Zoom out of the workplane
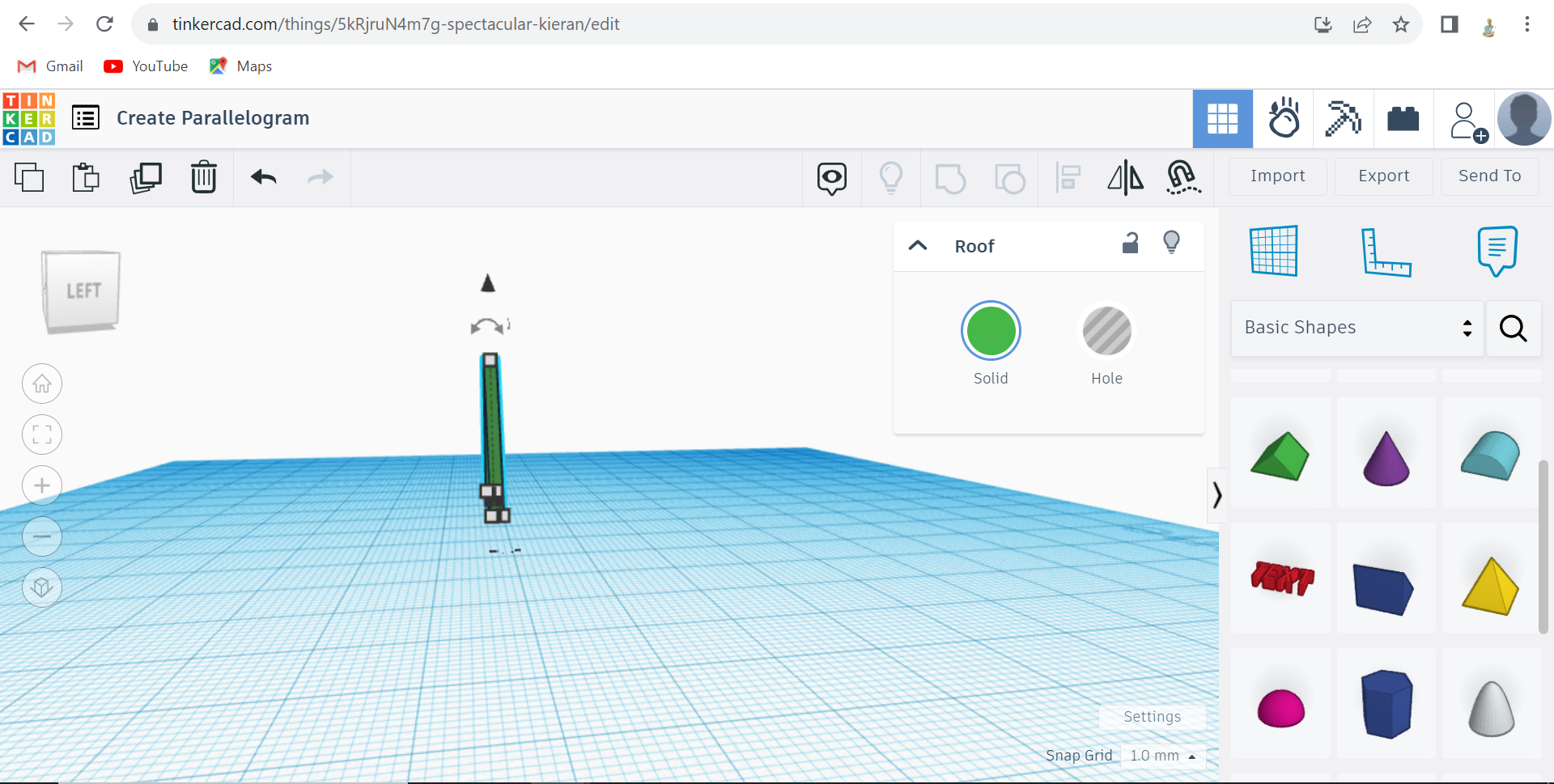The image size is (1554, 784). pos(42,536)
